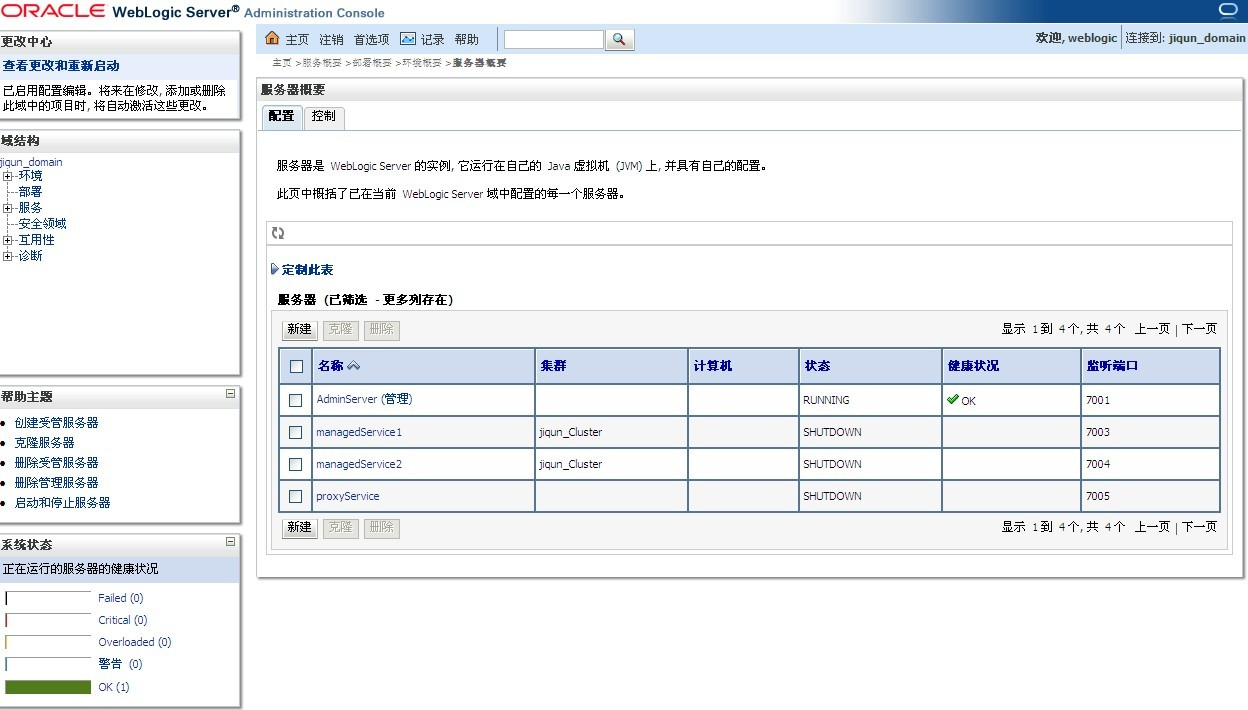
Task: Click the empty Failed health status bar
Action: click(x=48, y=598)
